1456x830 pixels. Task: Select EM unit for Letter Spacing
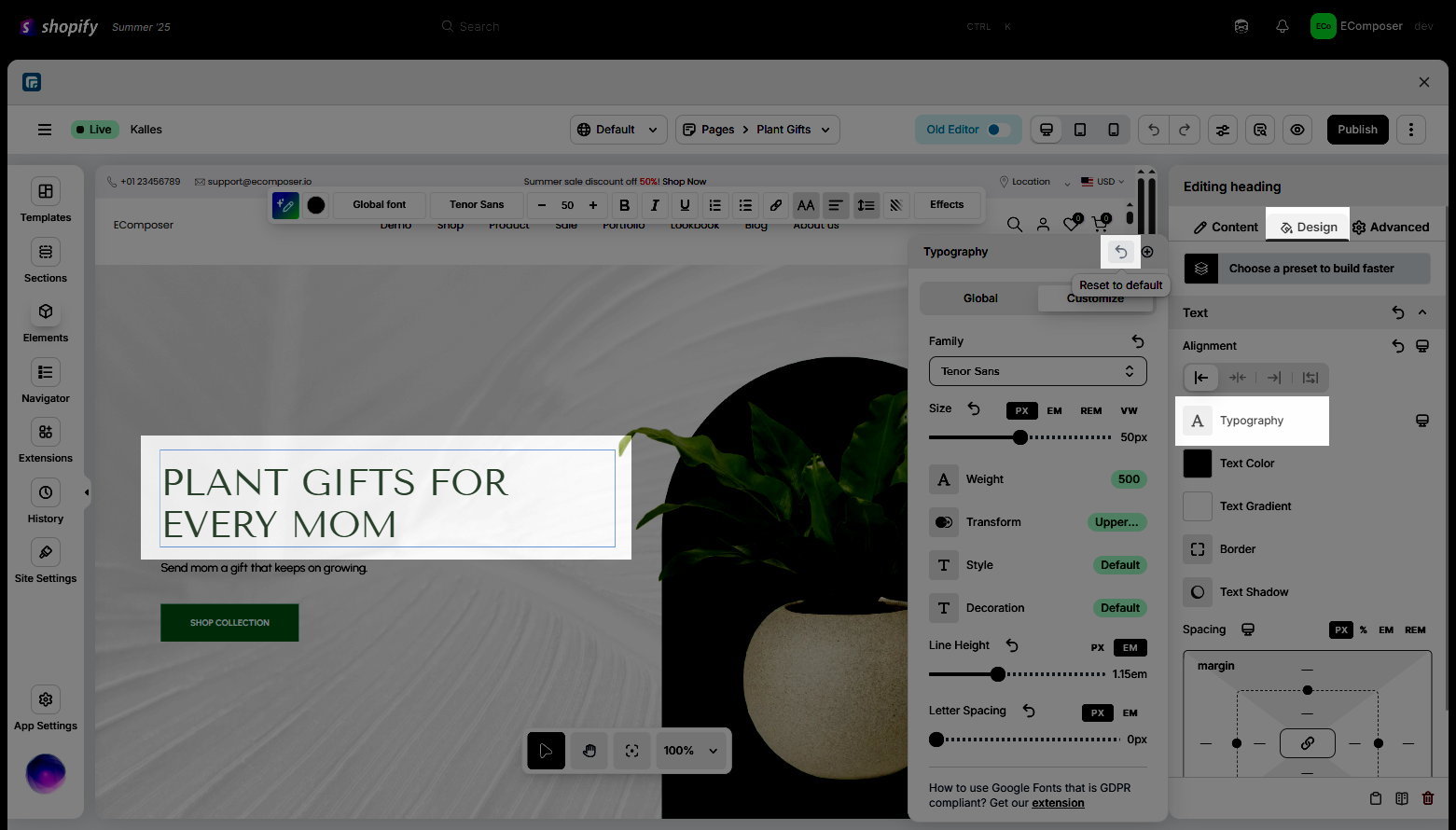[x=1130, y=712]
